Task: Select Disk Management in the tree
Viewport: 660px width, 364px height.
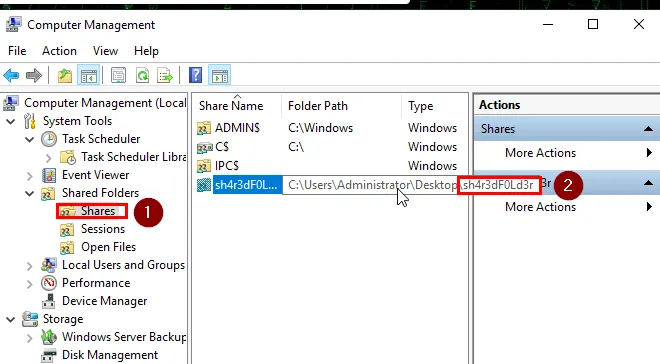Action: click(110, 355)
